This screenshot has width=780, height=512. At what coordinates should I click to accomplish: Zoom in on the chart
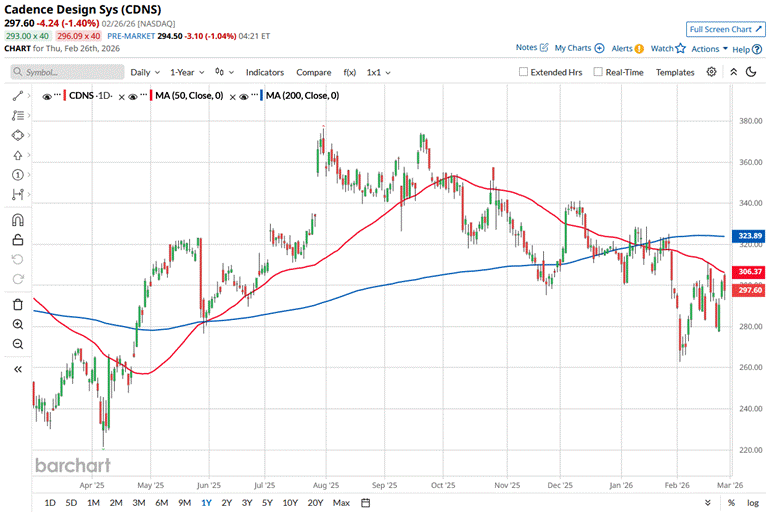(x=18, y=324)
